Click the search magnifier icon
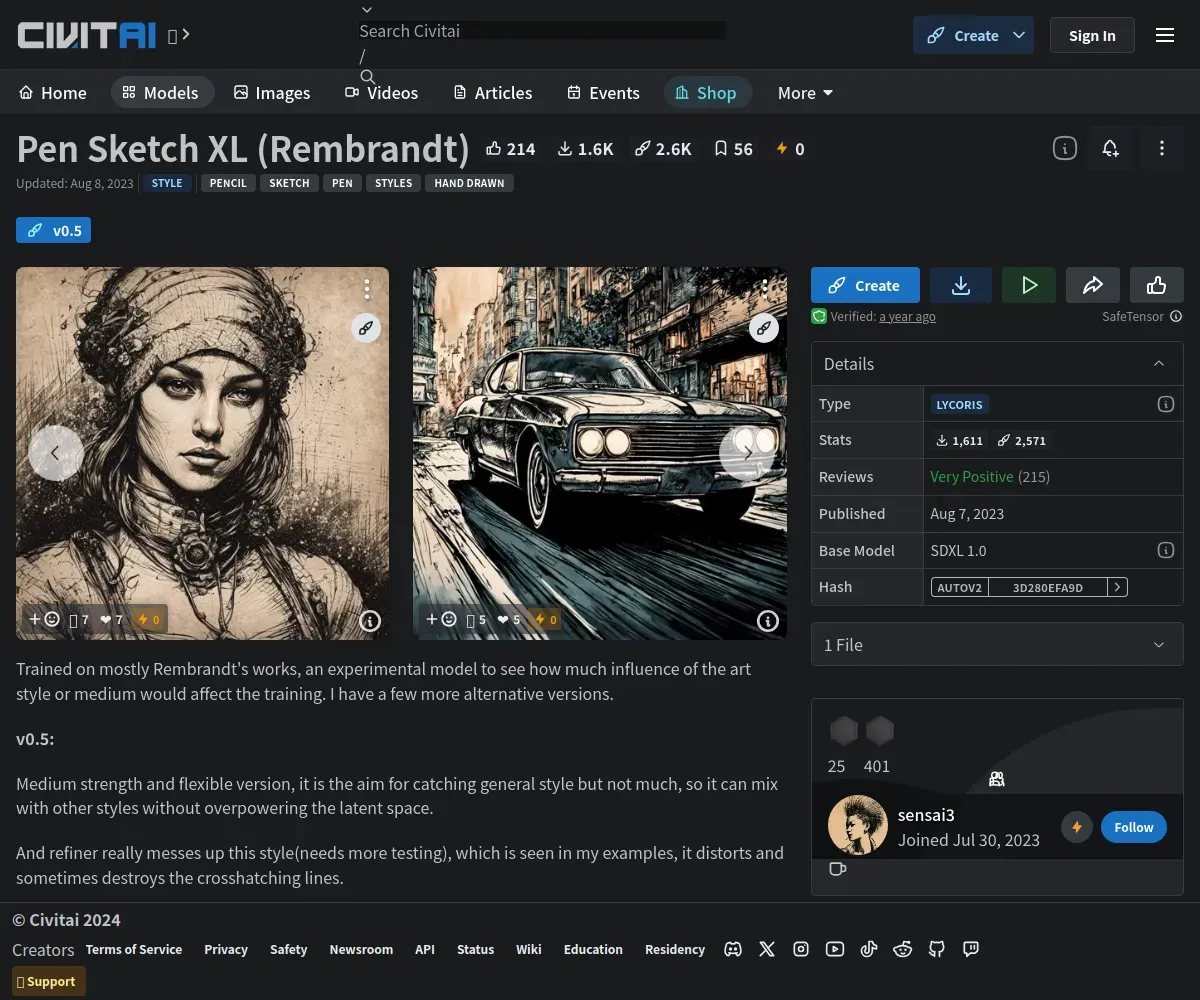Viewport: 1200px width, 1000px height. [367, 77]
